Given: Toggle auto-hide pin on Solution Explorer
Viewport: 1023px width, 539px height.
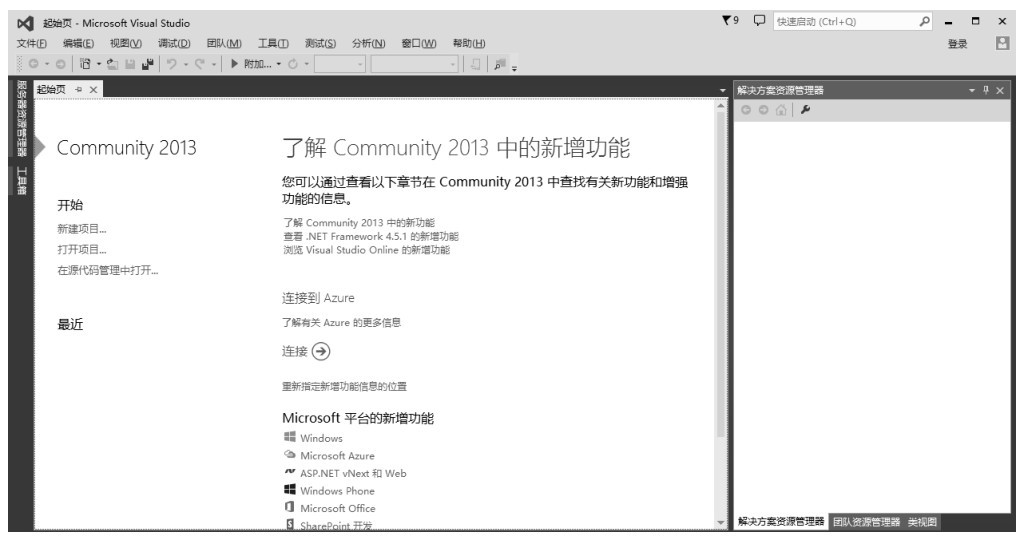Looking at the screenshot, I should (x=986, y=90).
